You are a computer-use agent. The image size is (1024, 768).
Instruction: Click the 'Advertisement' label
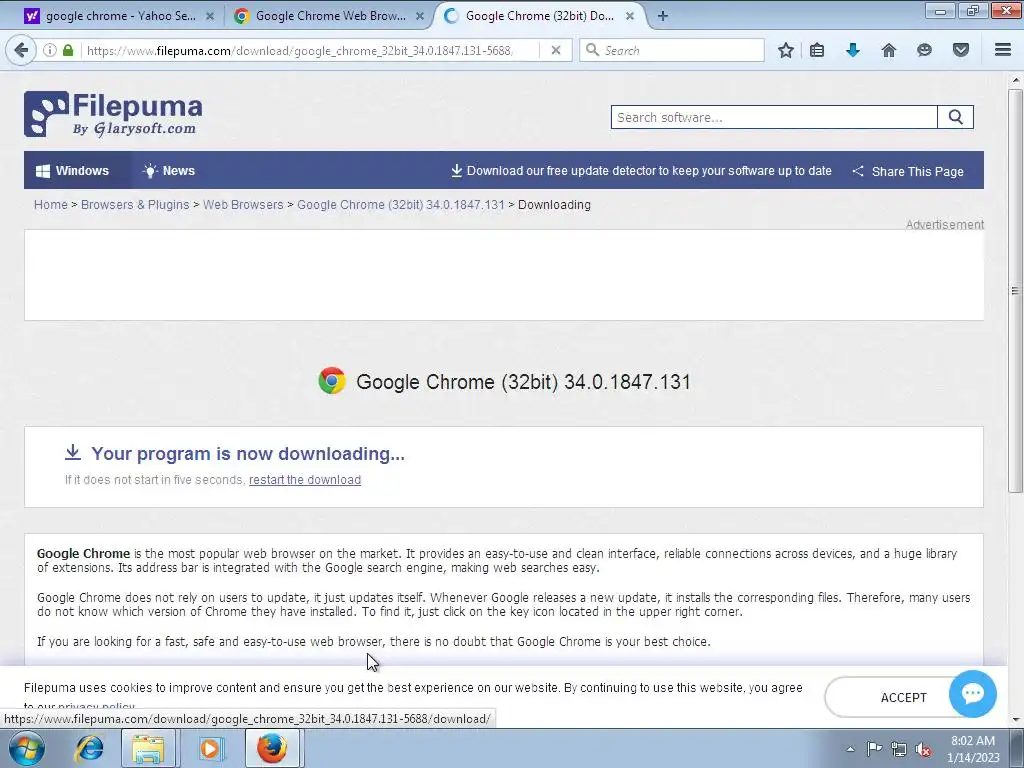[x=944, y=224]
